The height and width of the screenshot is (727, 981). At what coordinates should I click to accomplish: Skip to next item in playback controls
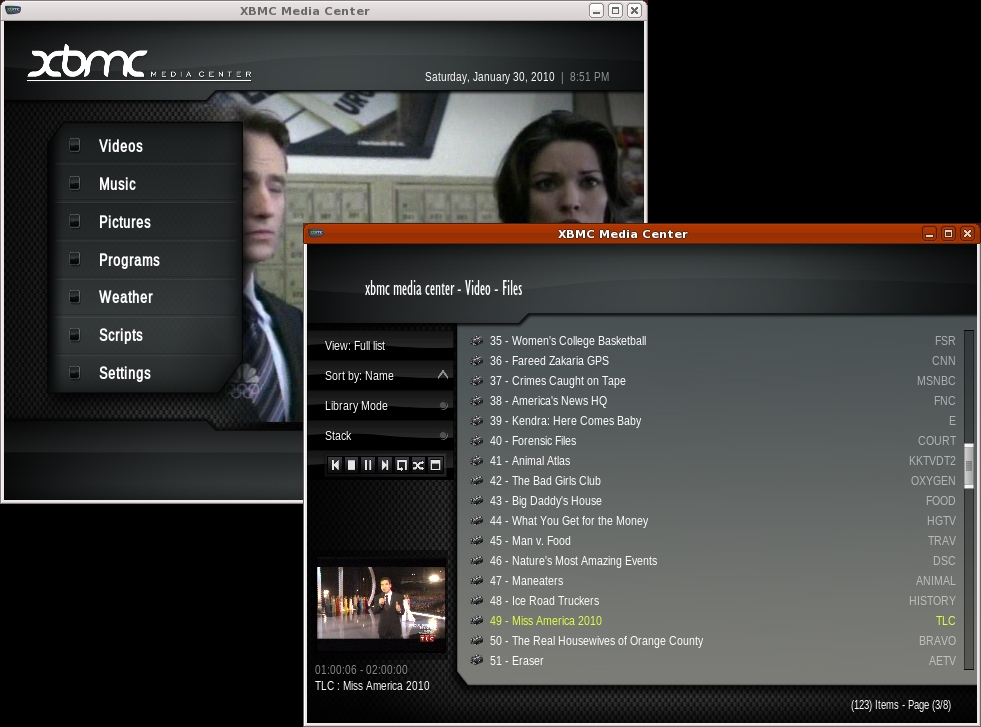385,465
